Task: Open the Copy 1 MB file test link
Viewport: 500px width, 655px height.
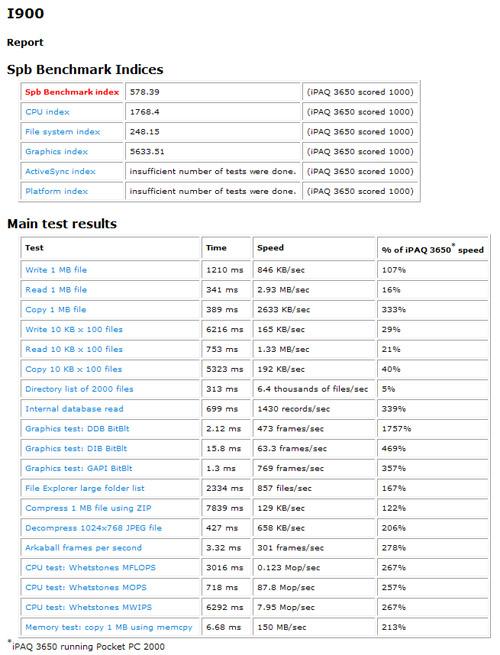Action: point(56,310)
